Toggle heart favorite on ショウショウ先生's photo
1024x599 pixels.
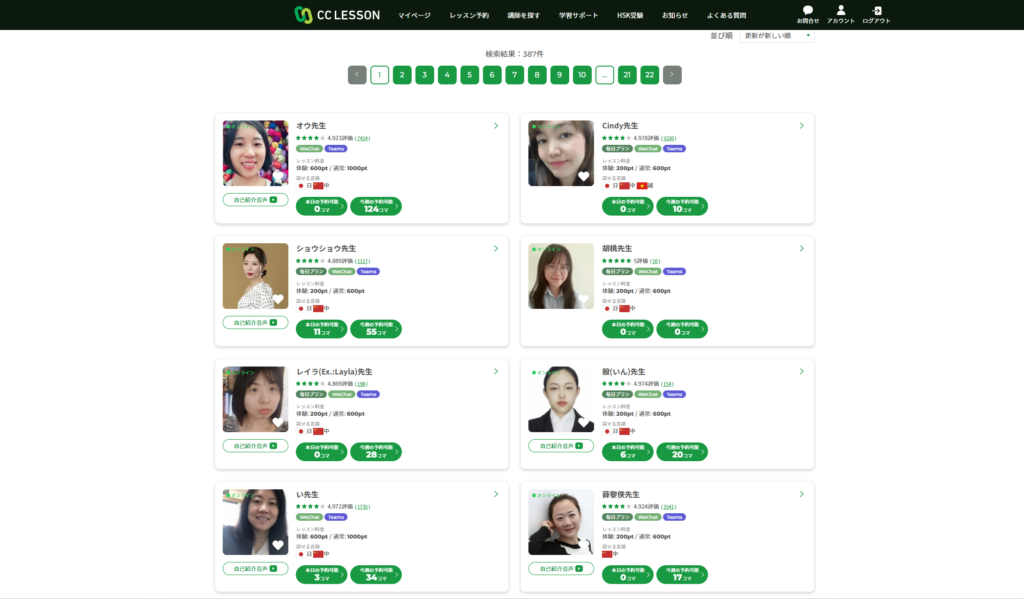point(278,299)
